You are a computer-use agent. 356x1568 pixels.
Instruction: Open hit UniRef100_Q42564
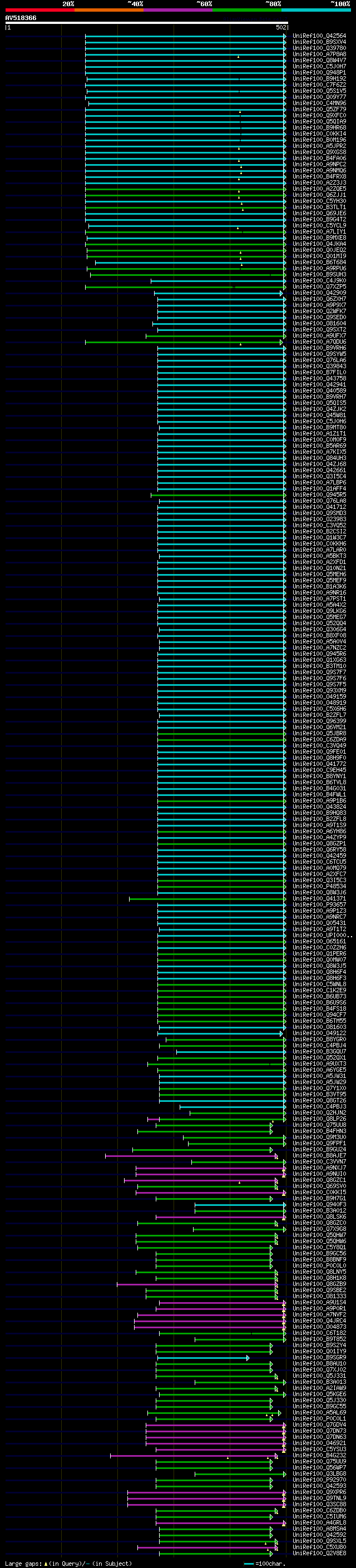tap(319, 36)
